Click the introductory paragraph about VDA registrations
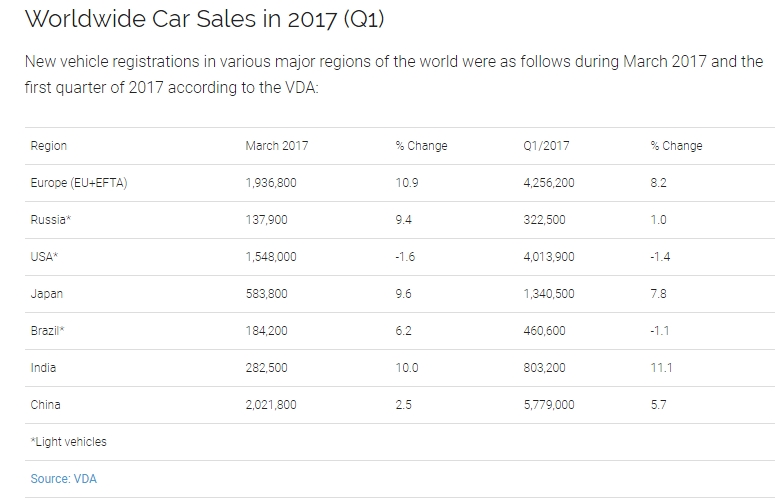784x504 pixels. (392, 74)
